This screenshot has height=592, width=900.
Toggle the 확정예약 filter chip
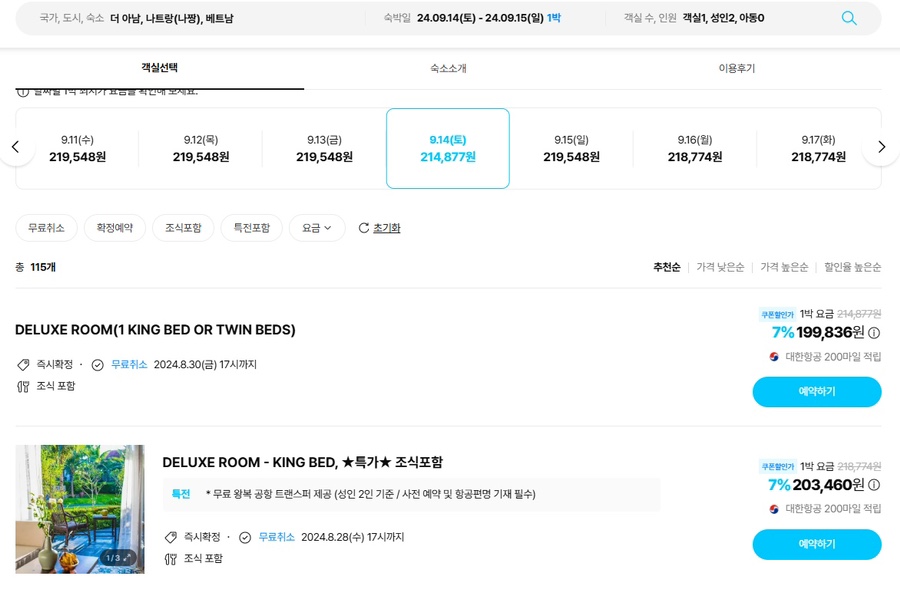(x=115, y=228)
